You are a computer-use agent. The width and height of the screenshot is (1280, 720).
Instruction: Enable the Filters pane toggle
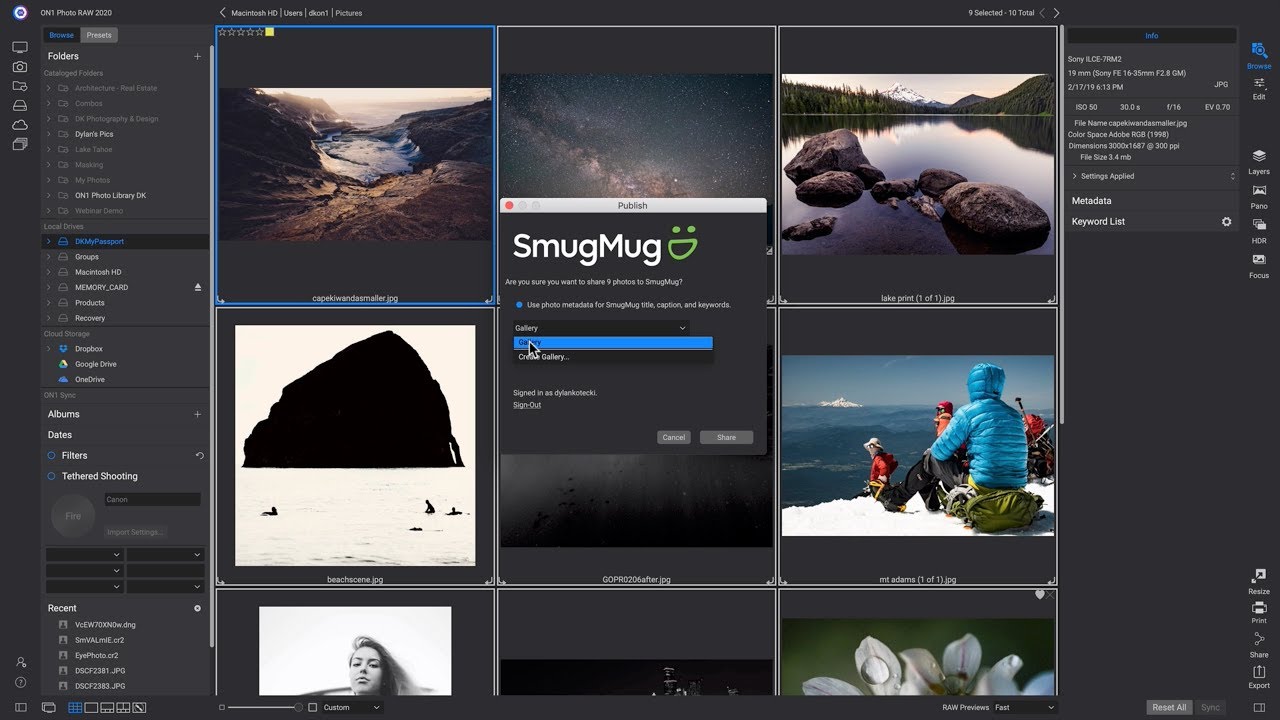[52, 456]
